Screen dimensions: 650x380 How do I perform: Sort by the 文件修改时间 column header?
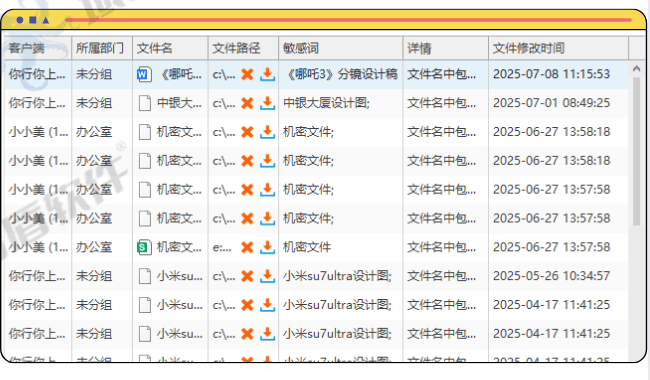[558, 48]
